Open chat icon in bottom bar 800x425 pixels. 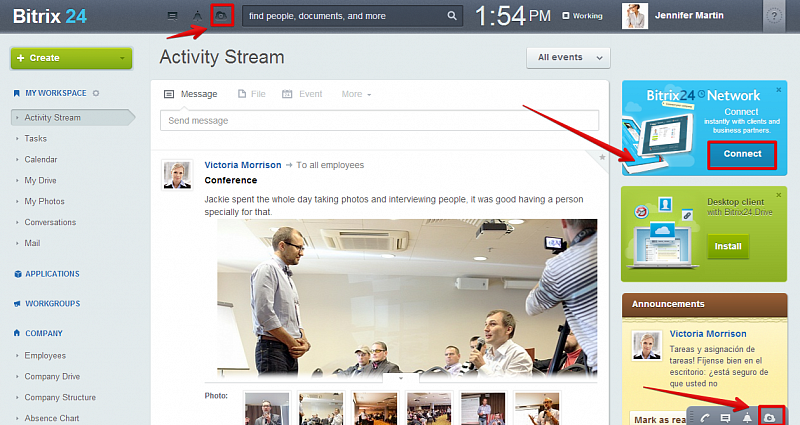pos(725,418)
